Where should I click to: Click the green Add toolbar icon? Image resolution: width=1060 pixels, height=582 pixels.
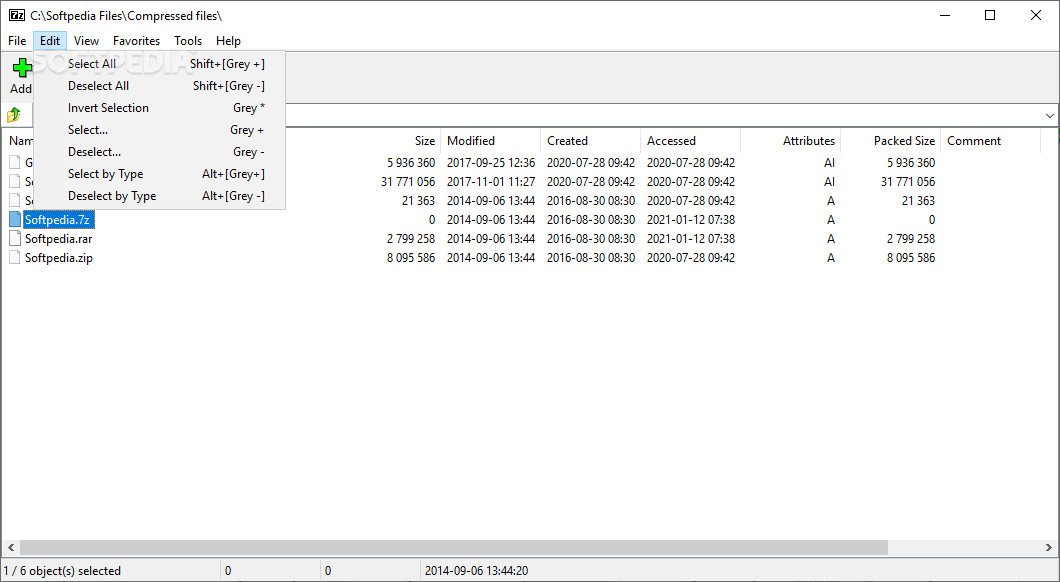tap(22, 68)
